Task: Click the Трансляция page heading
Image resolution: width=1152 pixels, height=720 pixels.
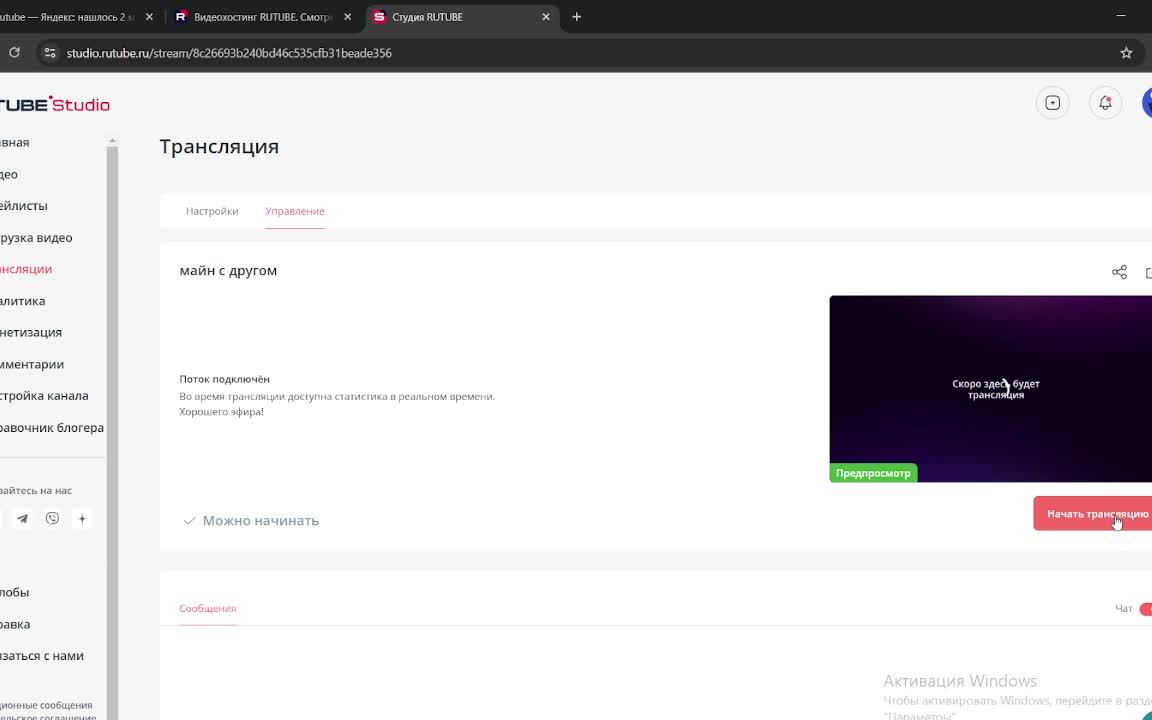Action: 219,146
